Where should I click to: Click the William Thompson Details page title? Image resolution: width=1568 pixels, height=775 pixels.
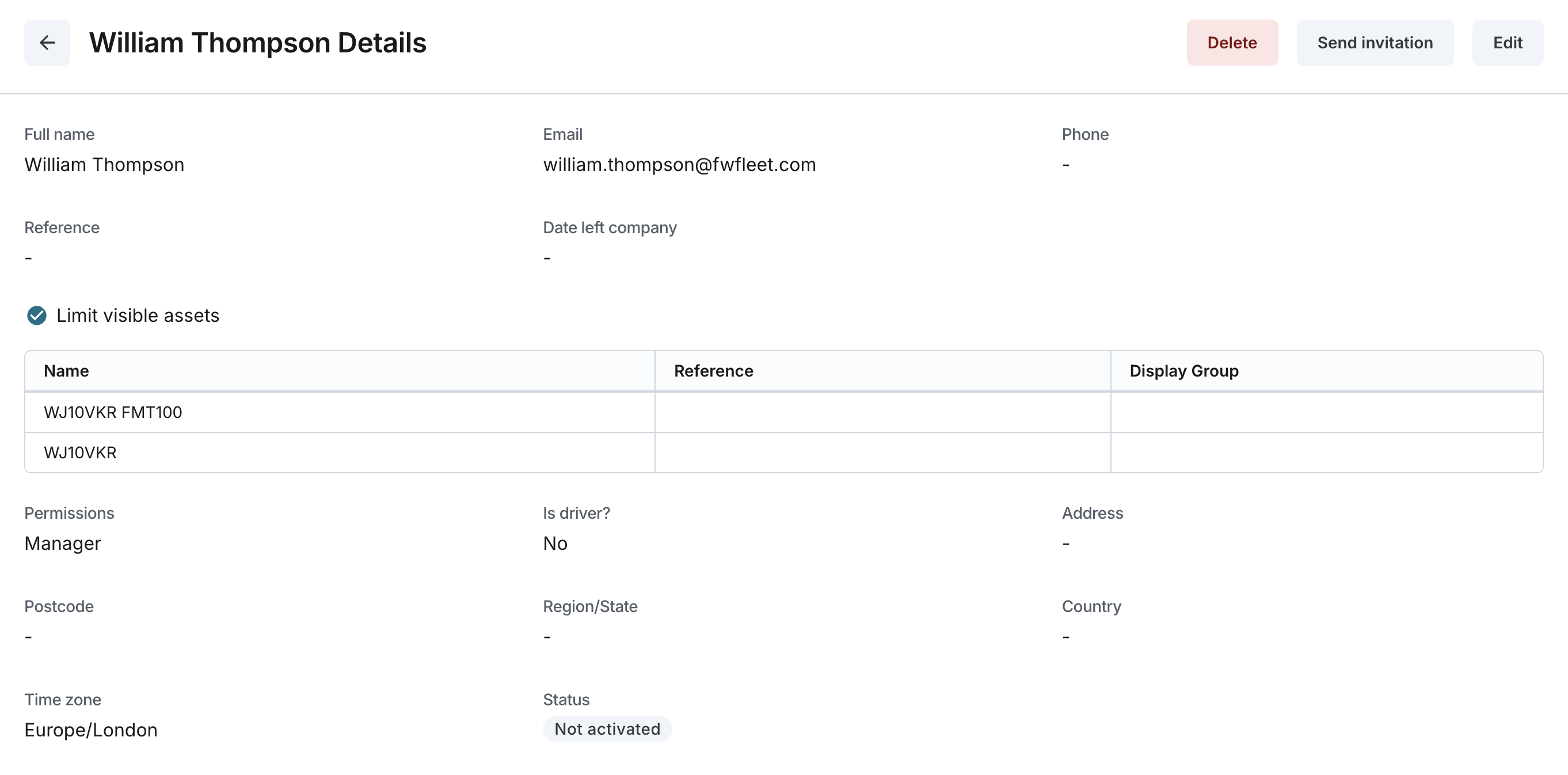click(x=257, y=43)
